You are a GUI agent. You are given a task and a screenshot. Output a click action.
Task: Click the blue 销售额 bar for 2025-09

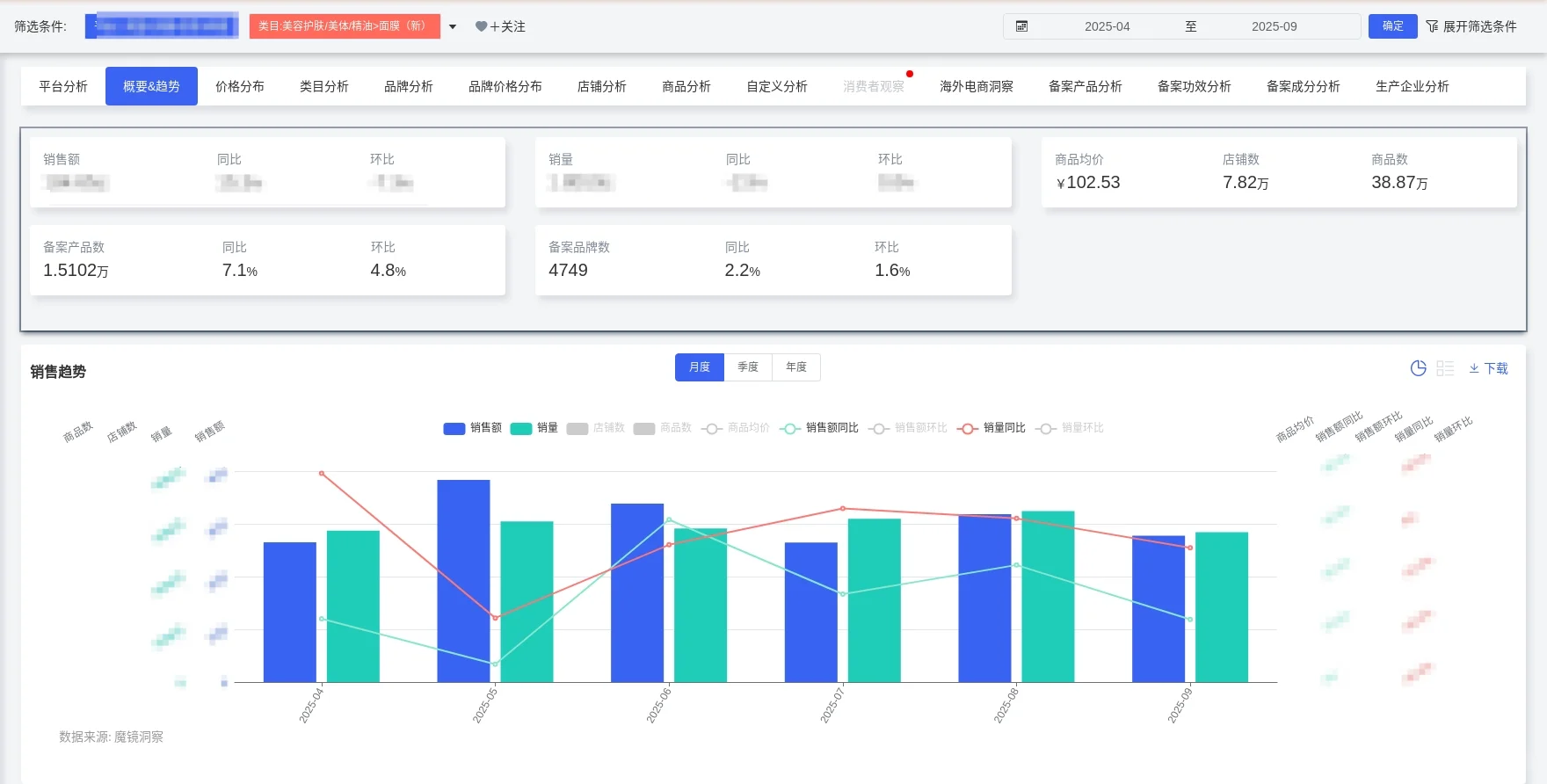(x=1158, y=609)
